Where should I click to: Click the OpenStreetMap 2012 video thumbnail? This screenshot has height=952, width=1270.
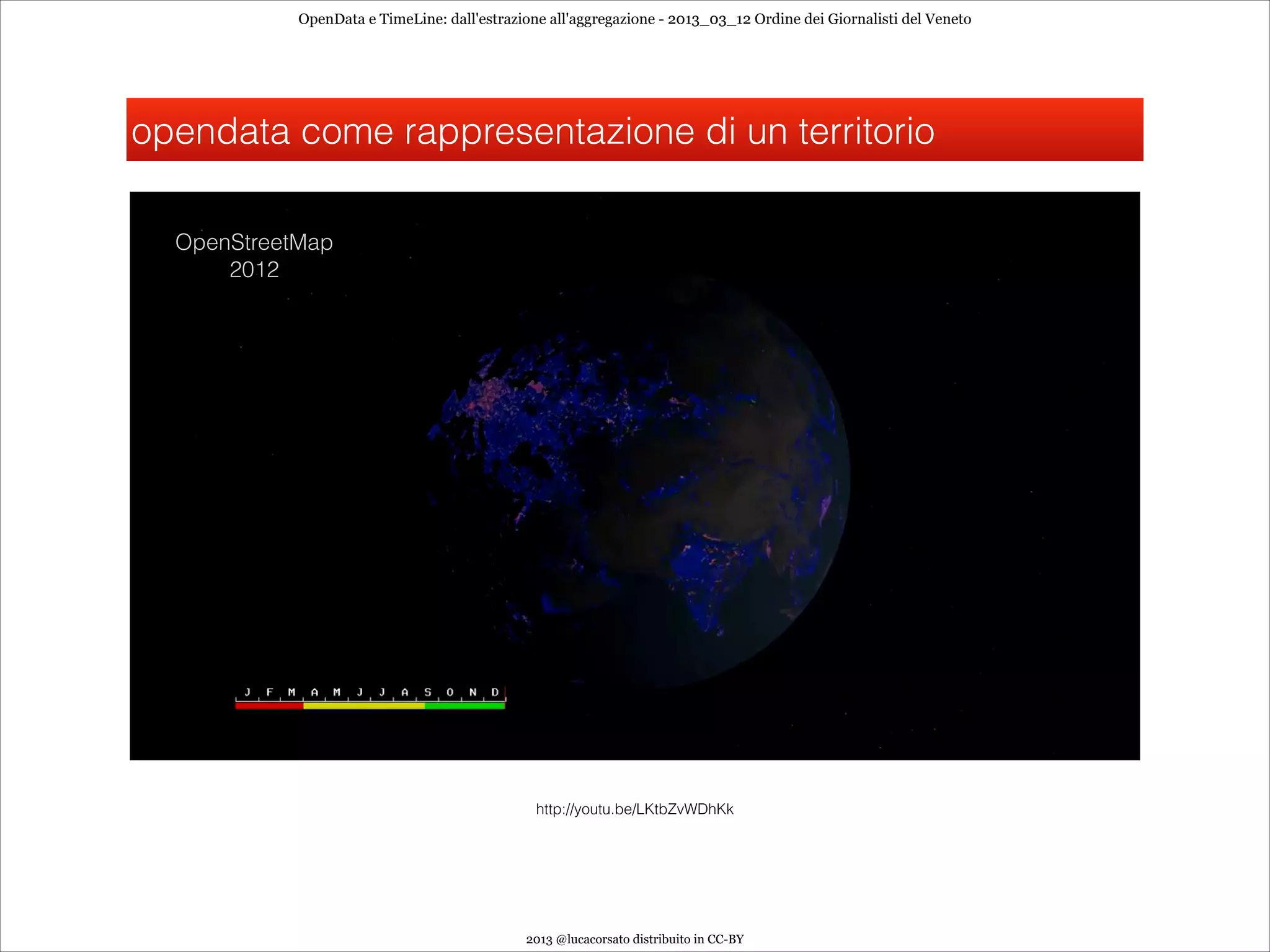(x=634, y=476)
